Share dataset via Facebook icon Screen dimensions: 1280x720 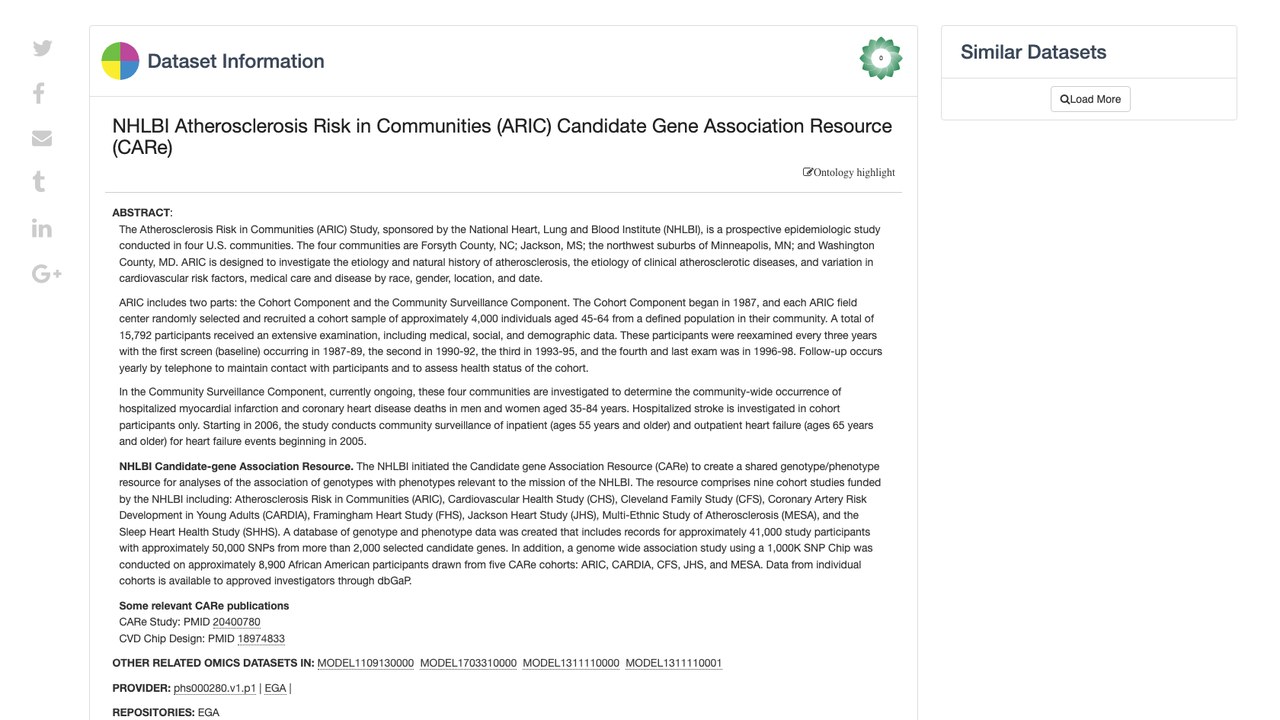tap(39, 93)
